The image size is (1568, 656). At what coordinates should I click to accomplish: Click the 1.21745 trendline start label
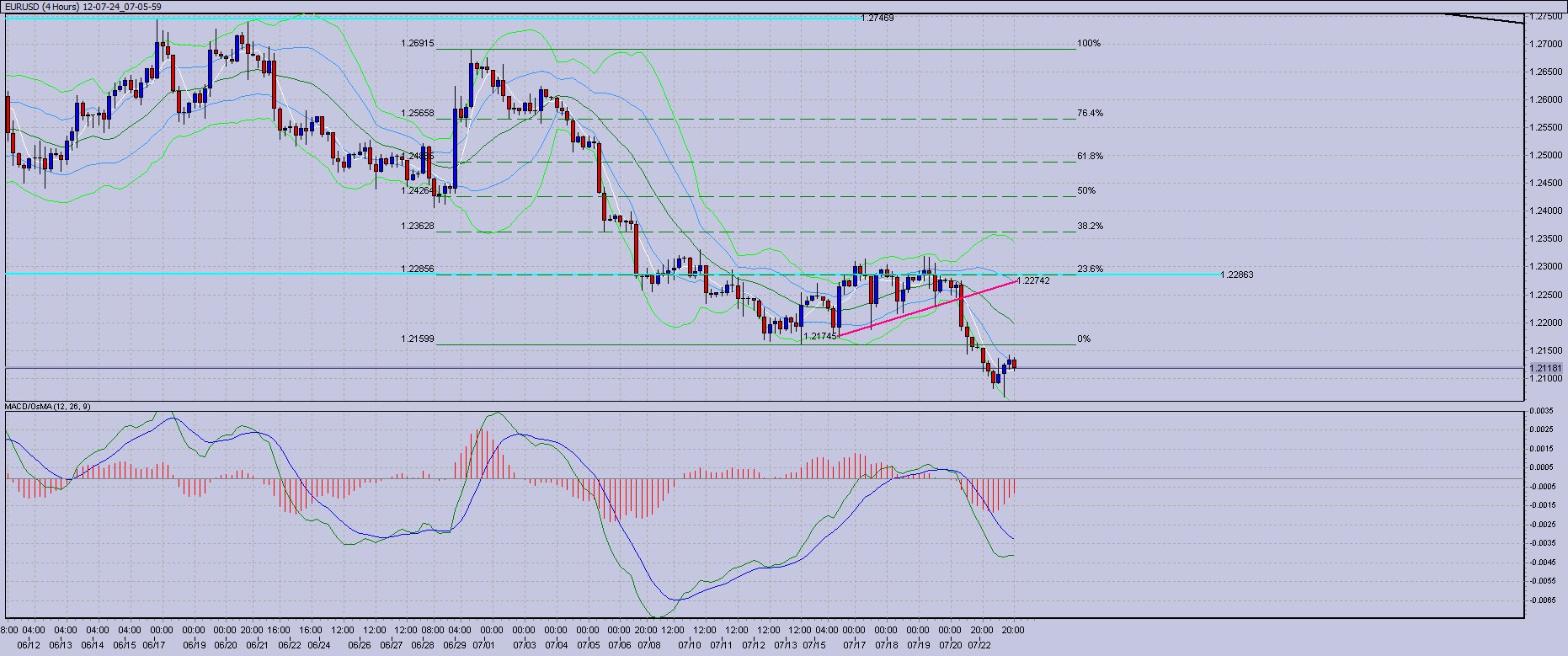820,336
